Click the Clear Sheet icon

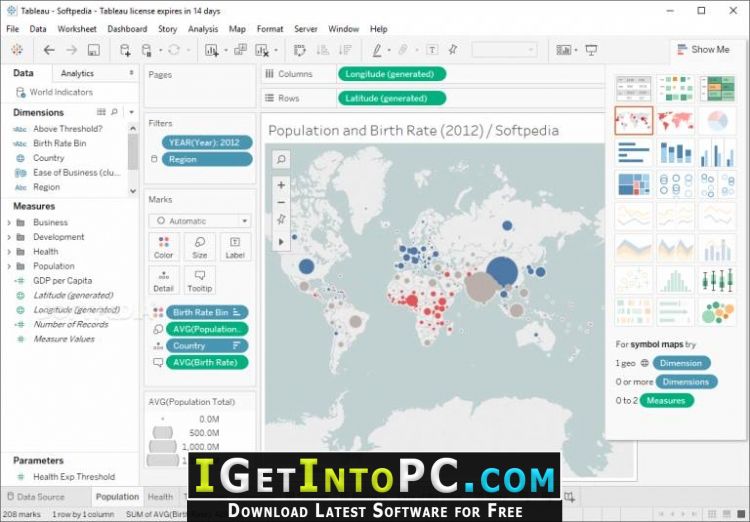[262, 50]
